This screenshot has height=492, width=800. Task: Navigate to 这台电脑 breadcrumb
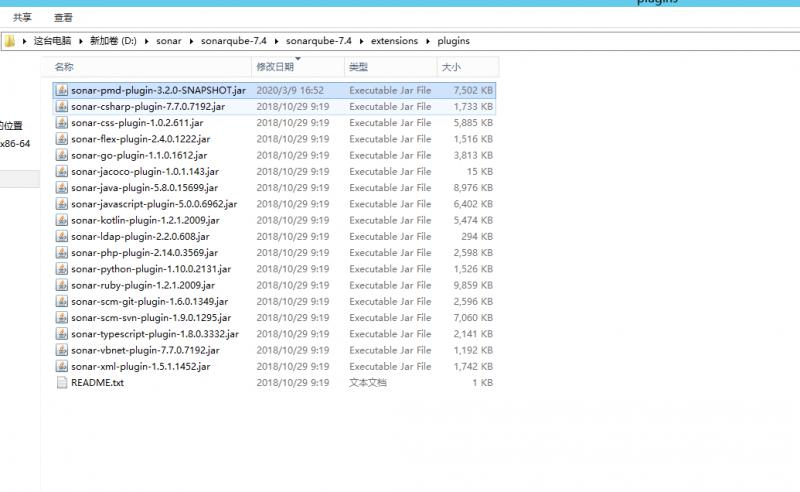pos(53,41)
